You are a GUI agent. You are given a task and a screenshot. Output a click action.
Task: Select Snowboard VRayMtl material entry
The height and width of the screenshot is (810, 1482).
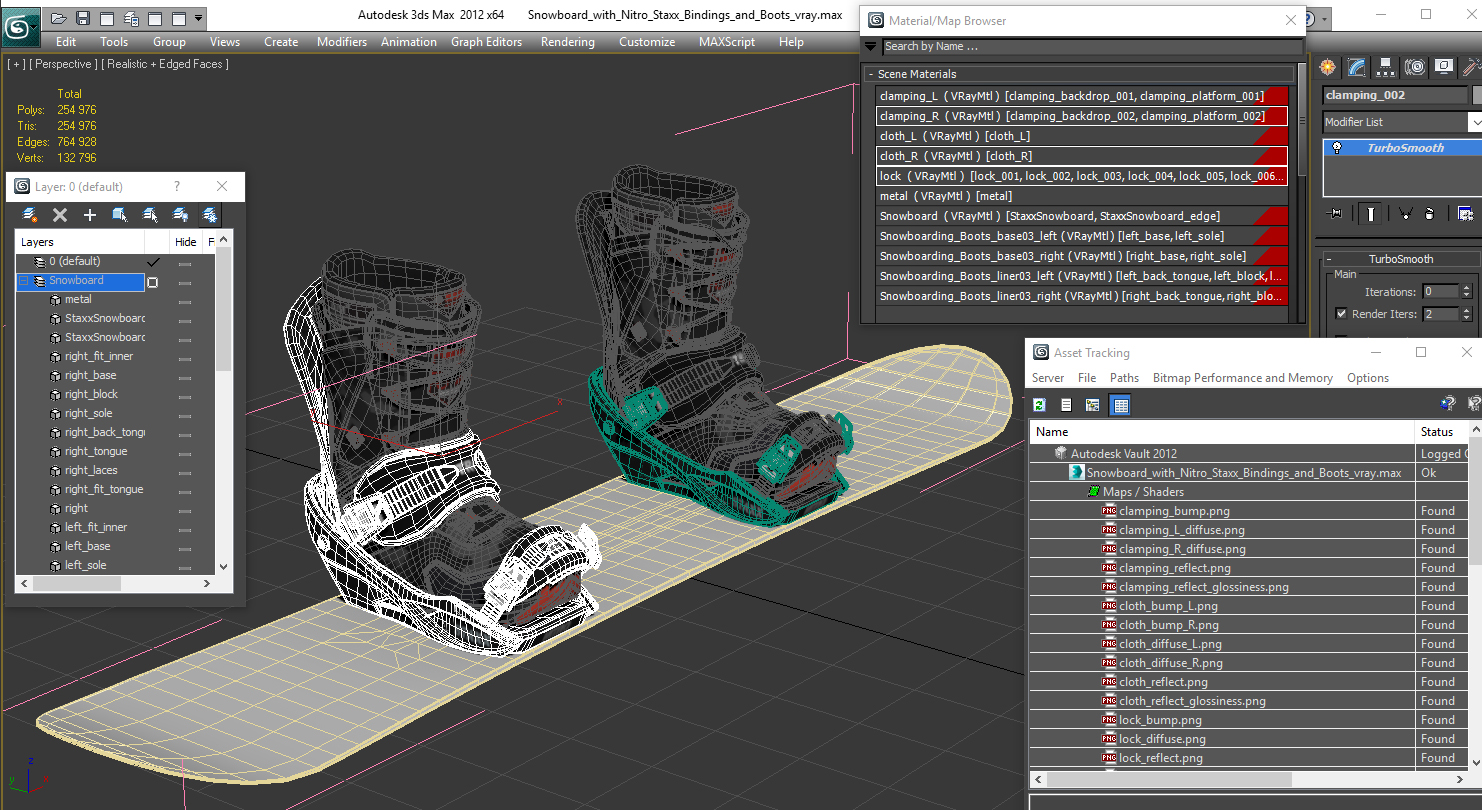click(x=1082, y=216)
